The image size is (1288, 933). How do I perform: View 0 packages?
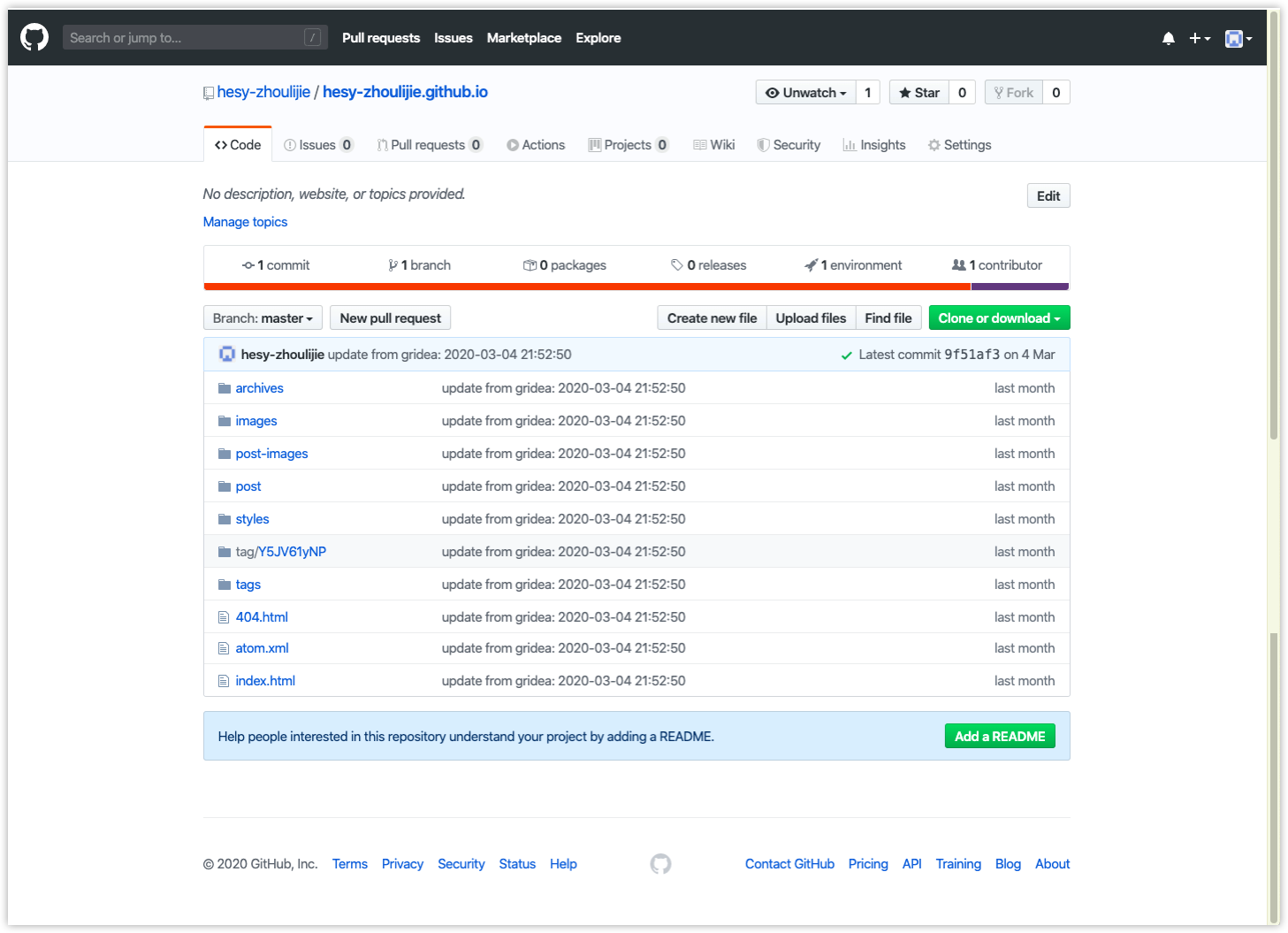pos(564,265)
